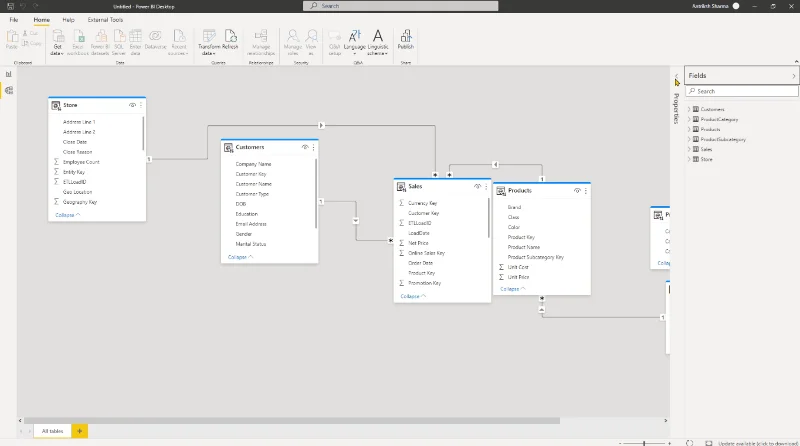
Task: Select the Home ribbon tab
Action: (x=41, y=20)
